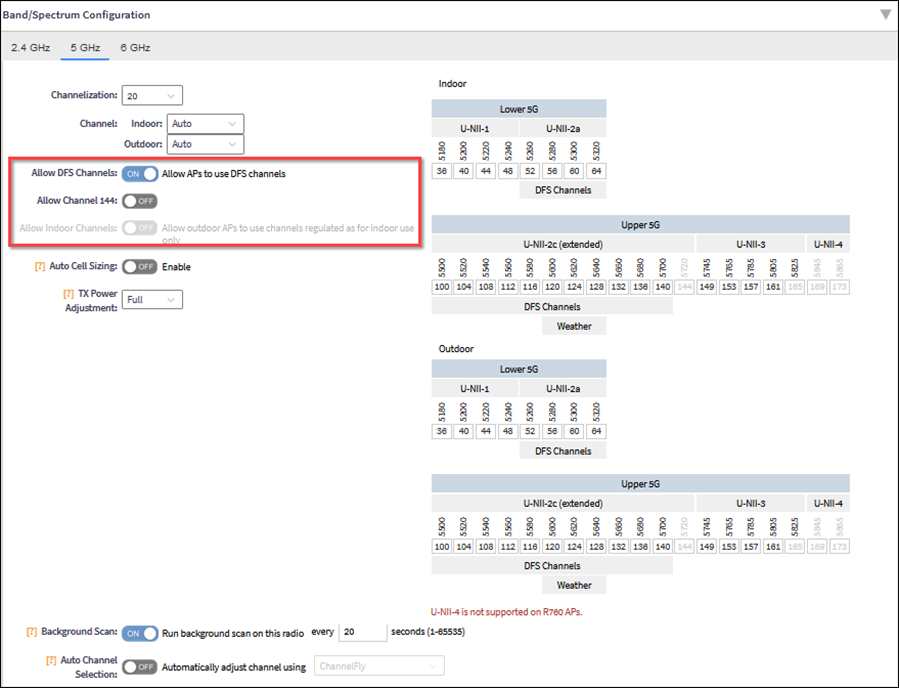The image size is (900, 688).
Task: Select the 5 GHz tab
Action: 85,48
